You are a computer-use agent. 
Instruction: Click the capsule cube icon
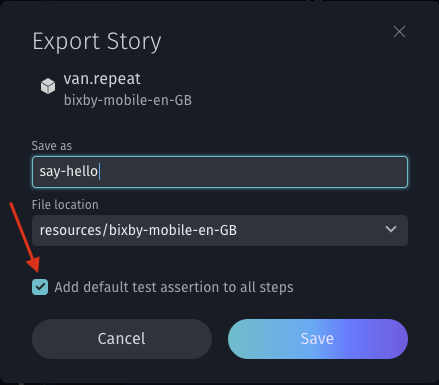point(48,86)
